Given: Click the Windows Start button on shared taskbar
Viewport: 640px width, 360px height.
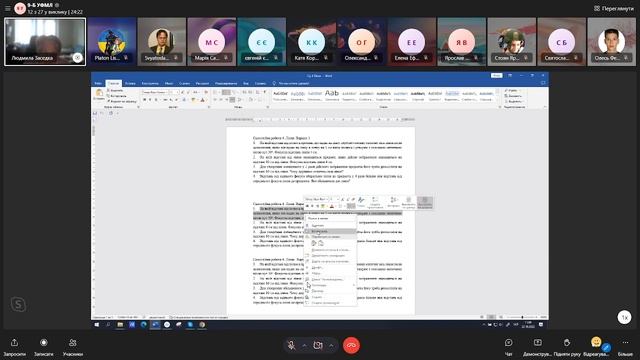Looking at the screenshot, I should pyautogui.click(x=97, y=325).
